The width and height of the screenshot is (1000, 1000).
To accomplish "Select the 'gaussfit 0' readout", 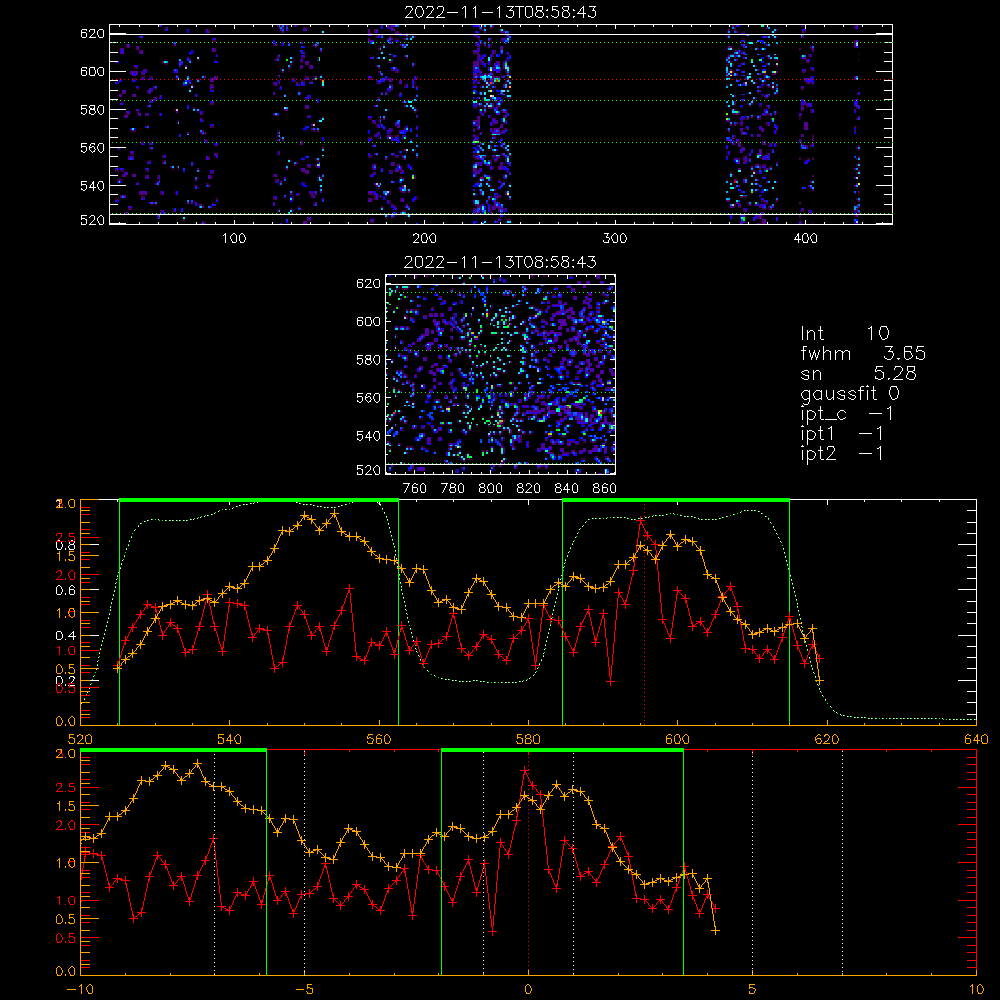I will click(x=849, y=393).
